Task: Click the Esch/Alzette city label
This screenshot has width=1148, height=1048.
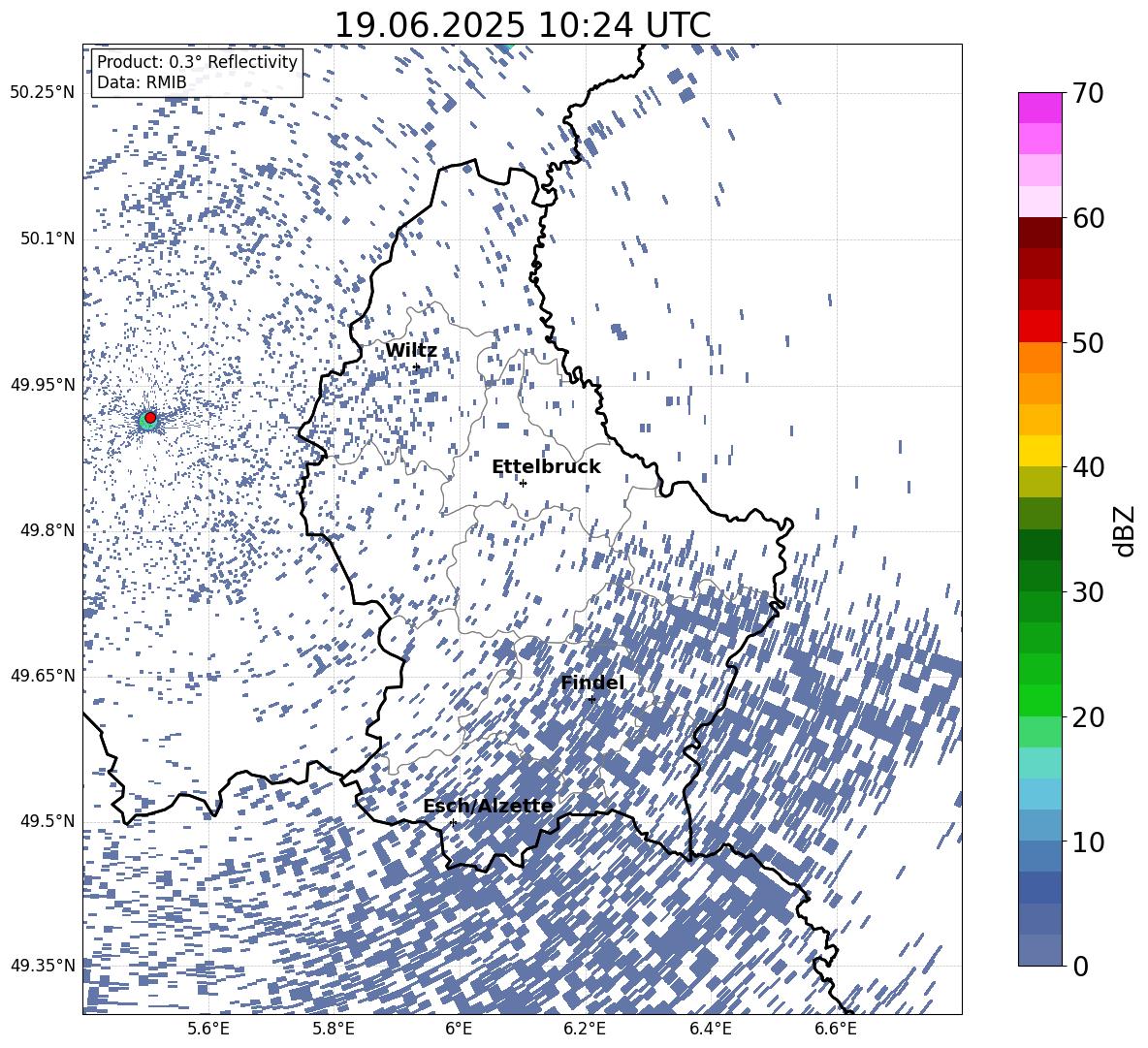Action: coord(488,805)
